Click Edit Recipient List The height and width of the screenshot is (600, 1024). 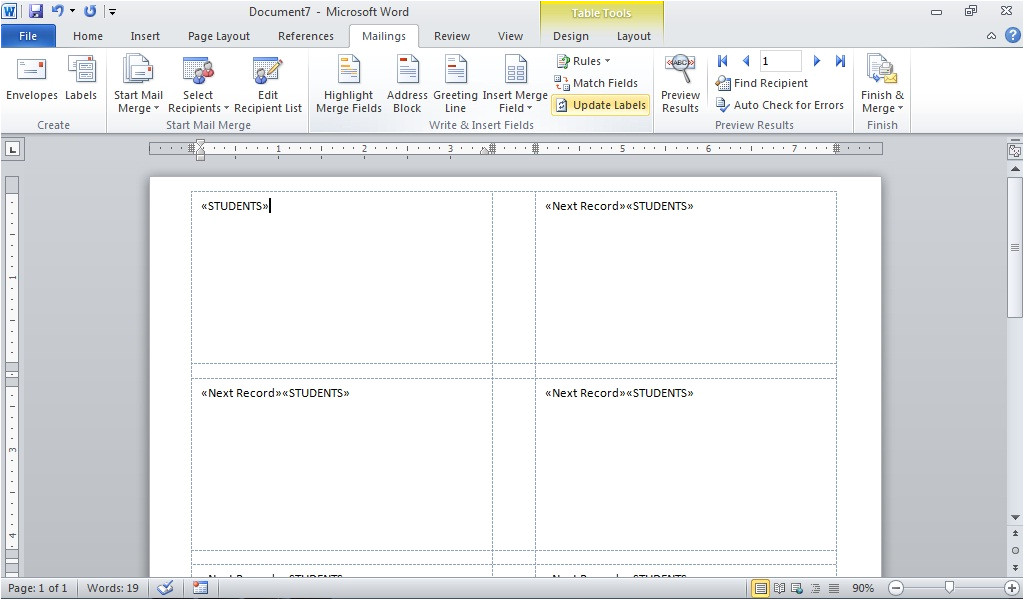[x=267, y=83]
